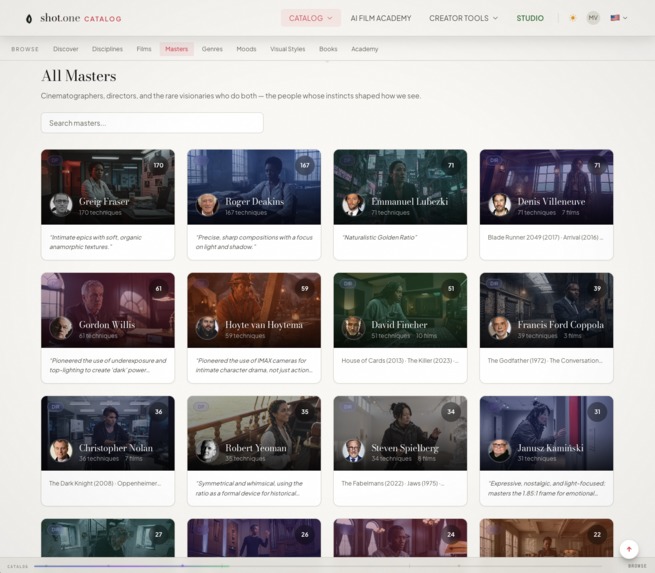Click 'Blade Runner 2049 (2017)' film text
This screenshot has height=573, width=655.
tap(523, 237)
